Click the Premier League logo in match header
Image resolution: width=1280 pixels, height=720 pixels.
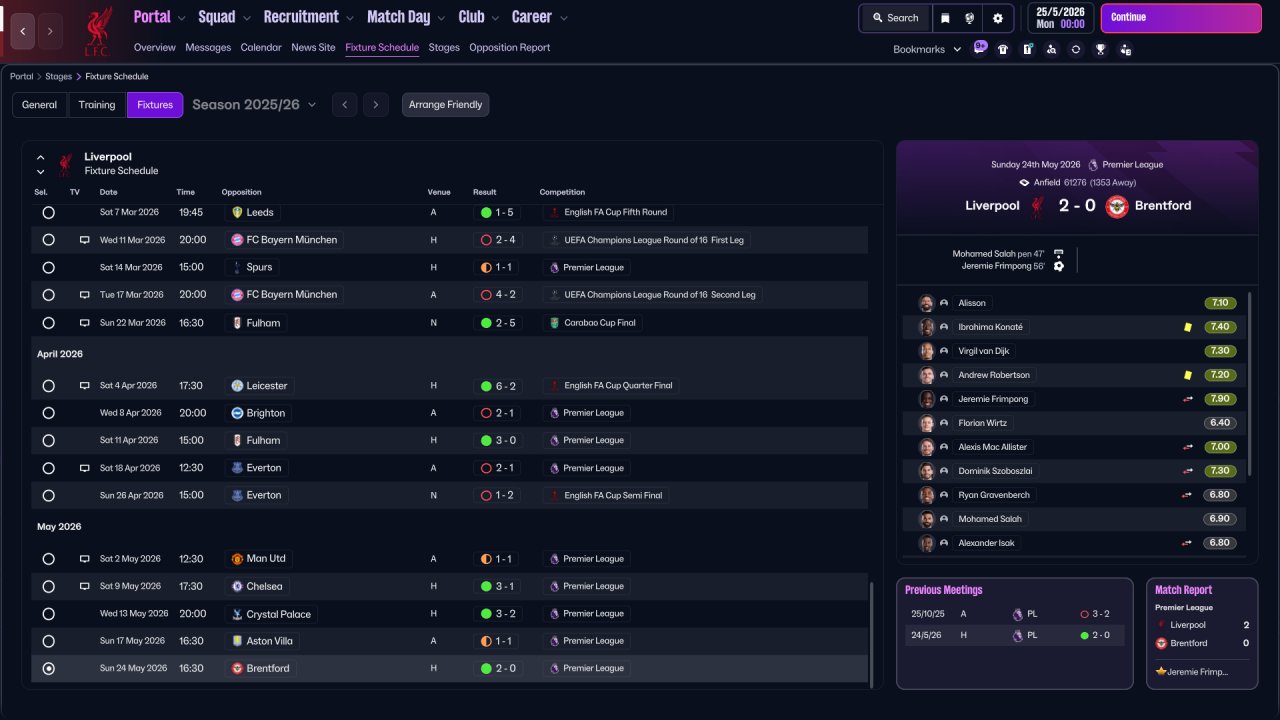coord(1093,165)
